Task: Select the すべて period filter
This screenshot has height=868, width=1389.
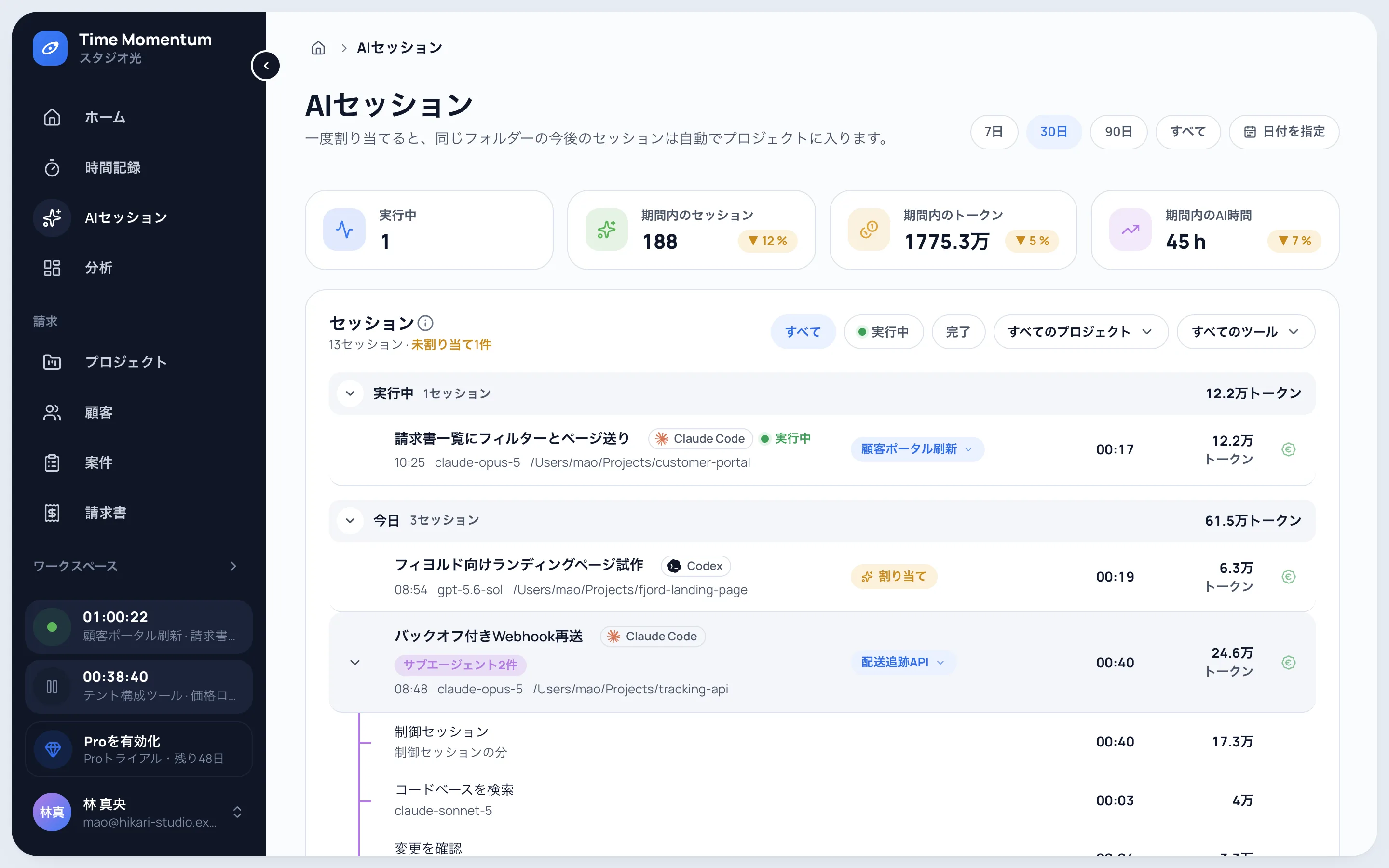Action: tap(1187, 132)
